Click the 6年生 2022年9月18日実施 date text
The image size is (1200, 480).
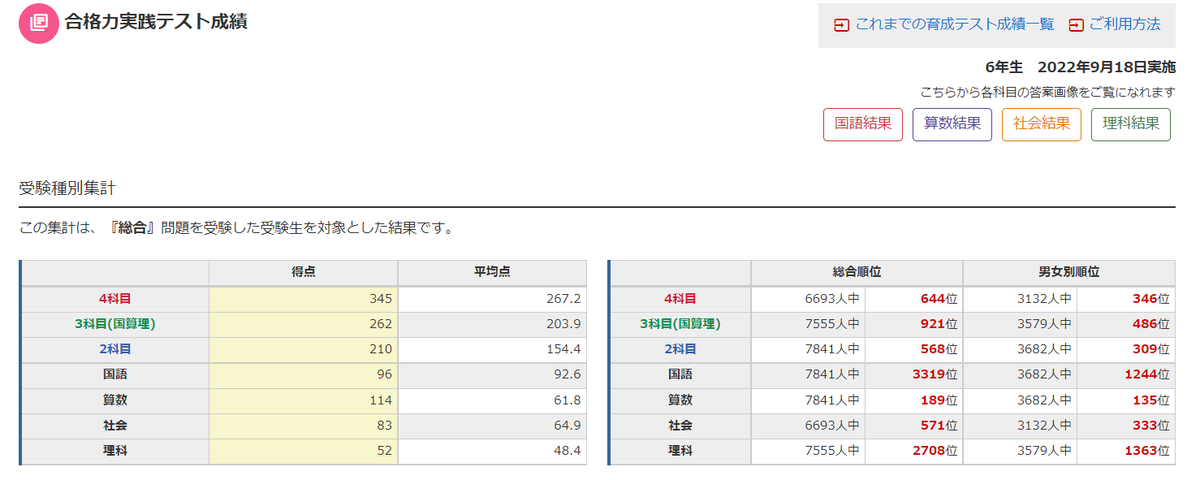point(1080,68)
